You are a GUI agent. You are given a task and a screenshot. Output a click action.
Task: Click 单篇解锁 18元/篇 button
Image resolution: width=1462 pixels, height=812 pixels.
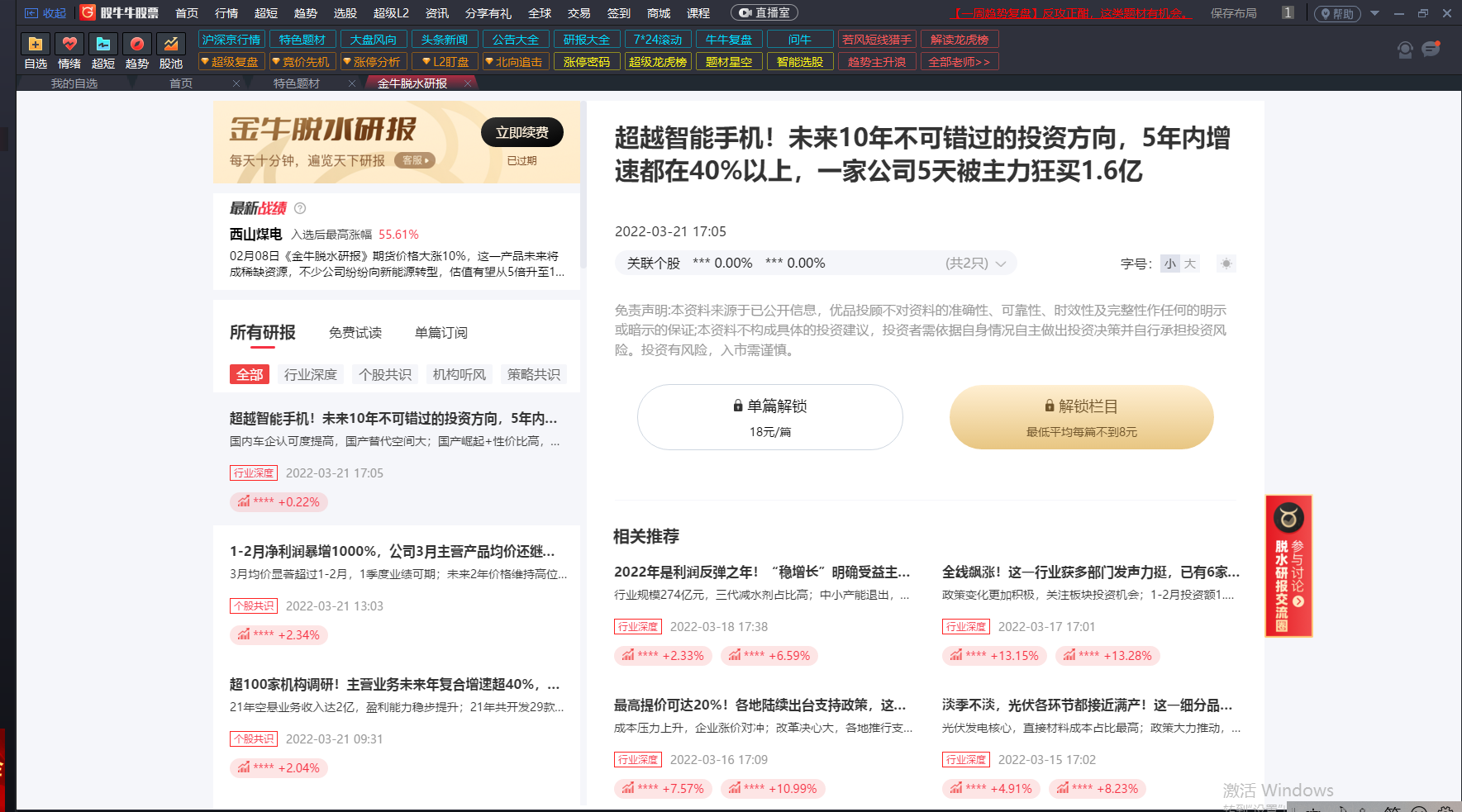[770, 417]
